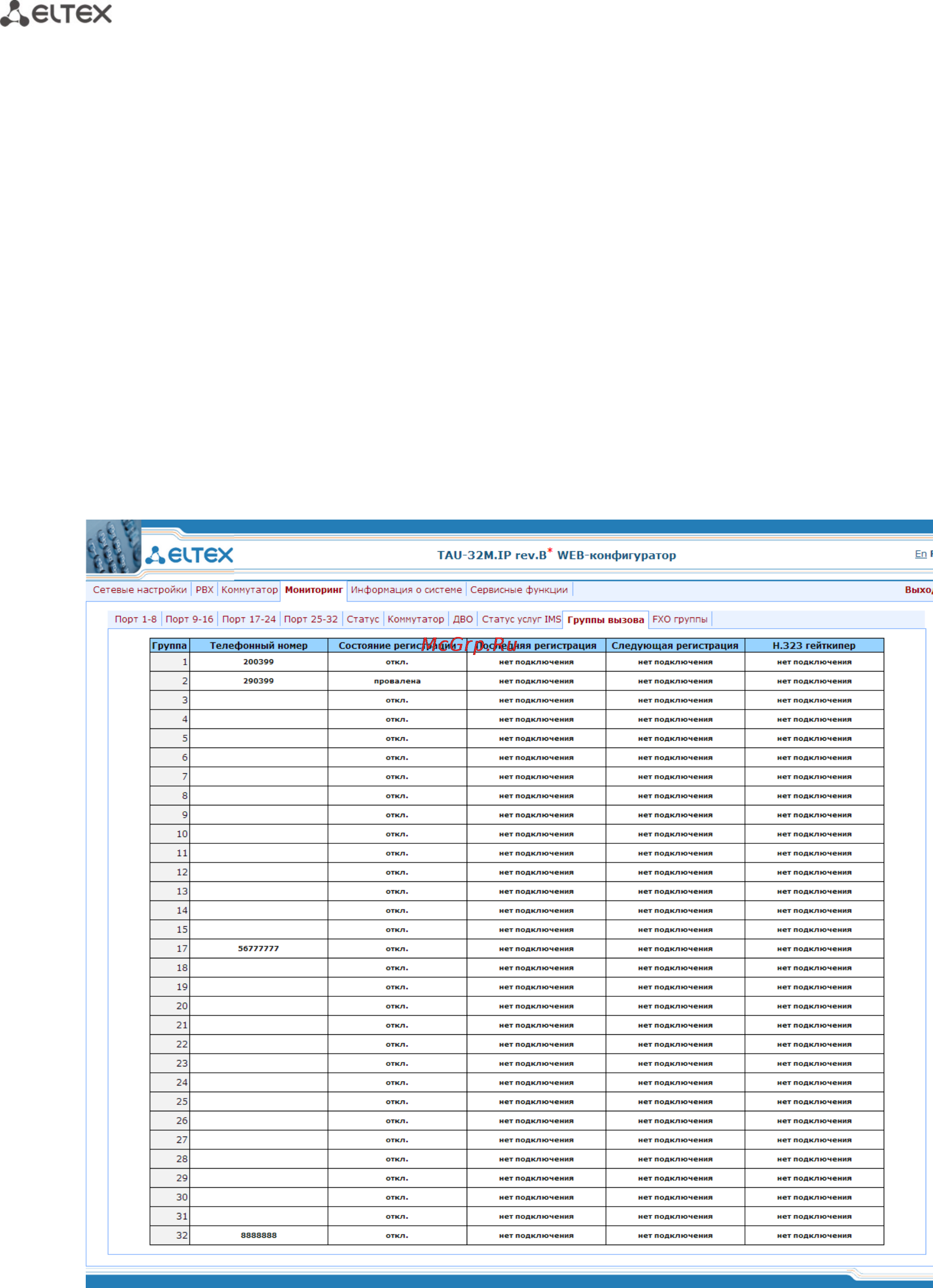
Task: Select the Группы вызова tab
Action: tap(606, 619)
